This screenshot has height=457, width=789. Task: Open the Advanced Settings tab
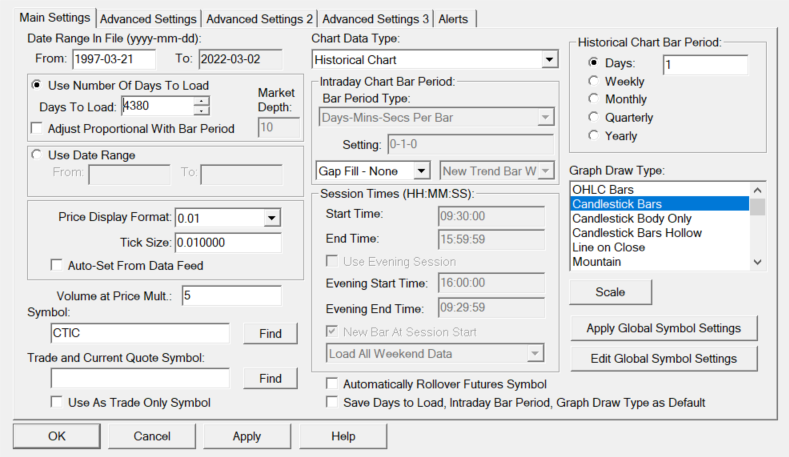tap(148, 19)
